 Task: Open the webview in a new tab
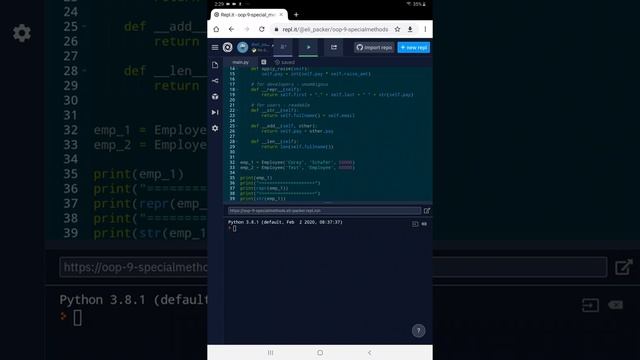(427, 211)
